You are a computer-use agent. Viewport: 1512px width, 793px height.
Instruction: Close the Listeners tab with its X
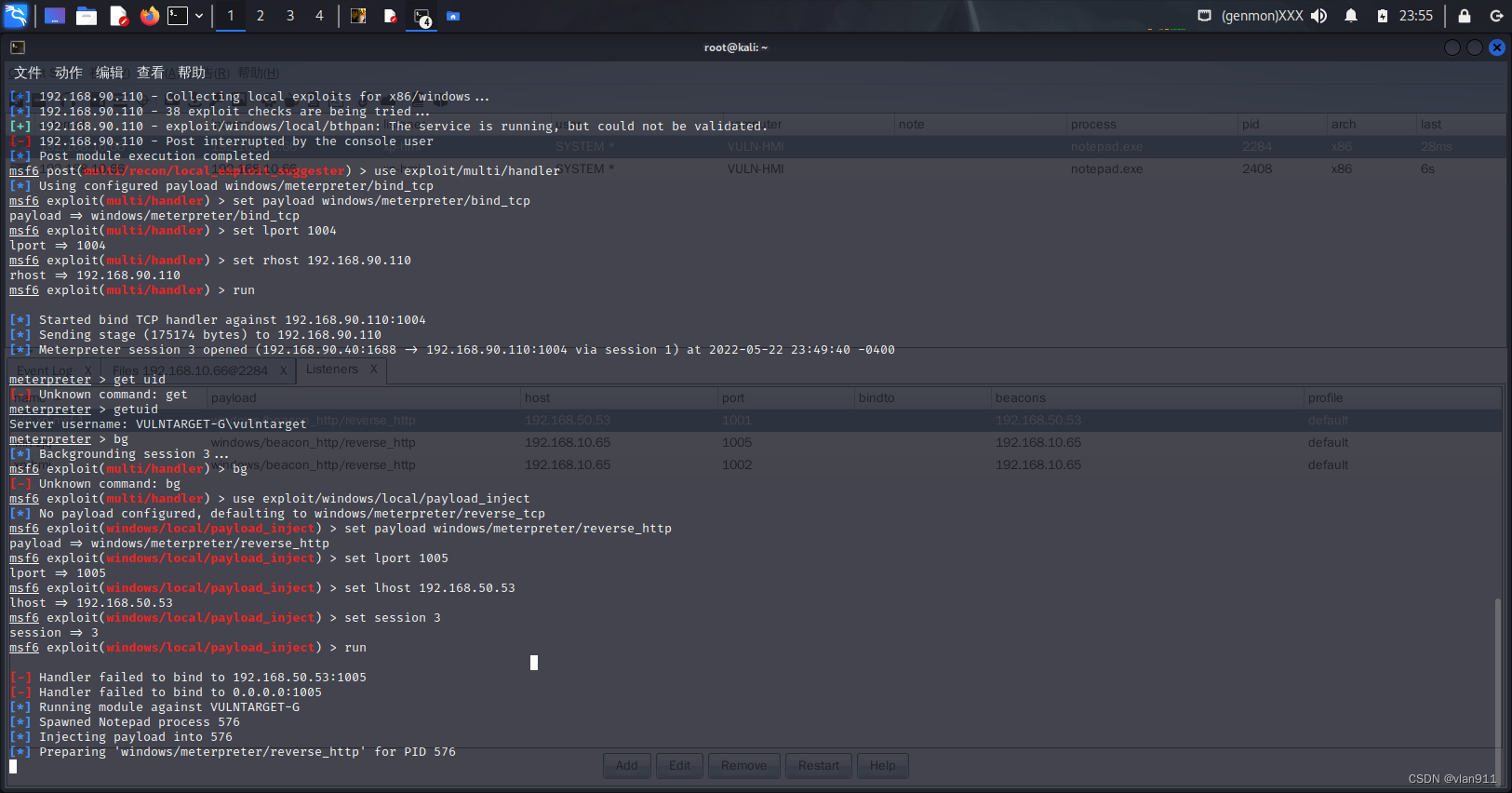374,370
